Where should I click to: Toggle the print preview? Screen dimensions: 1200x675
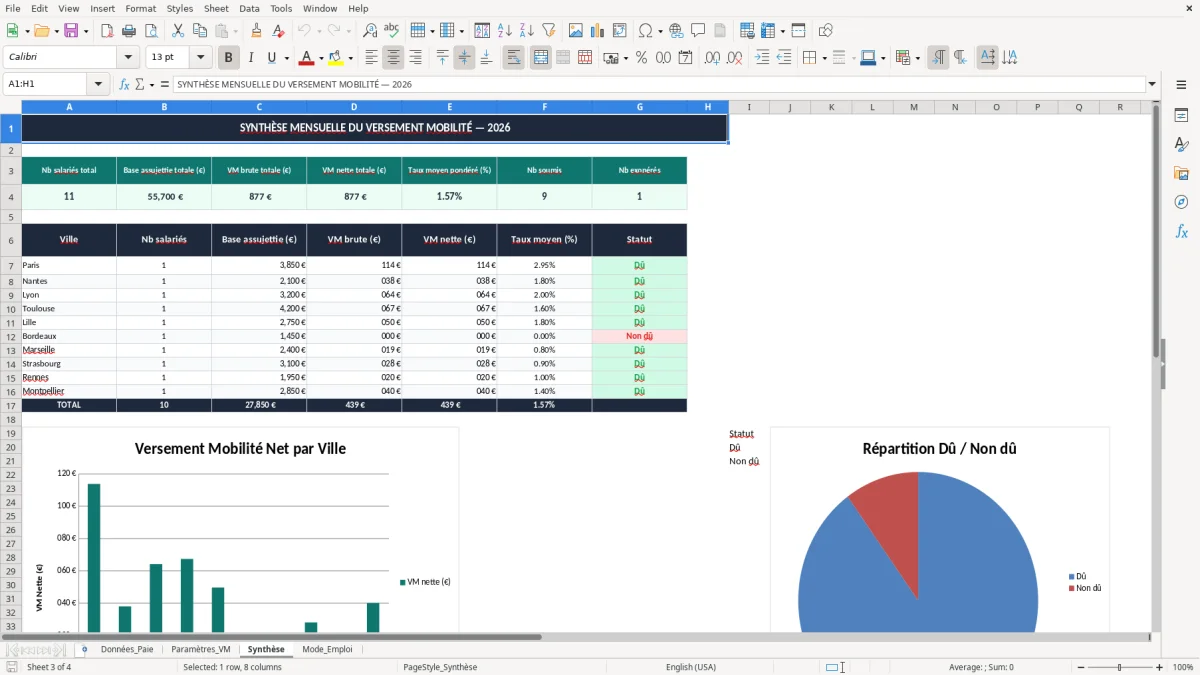pyautogui.click(x=149, y=31)
